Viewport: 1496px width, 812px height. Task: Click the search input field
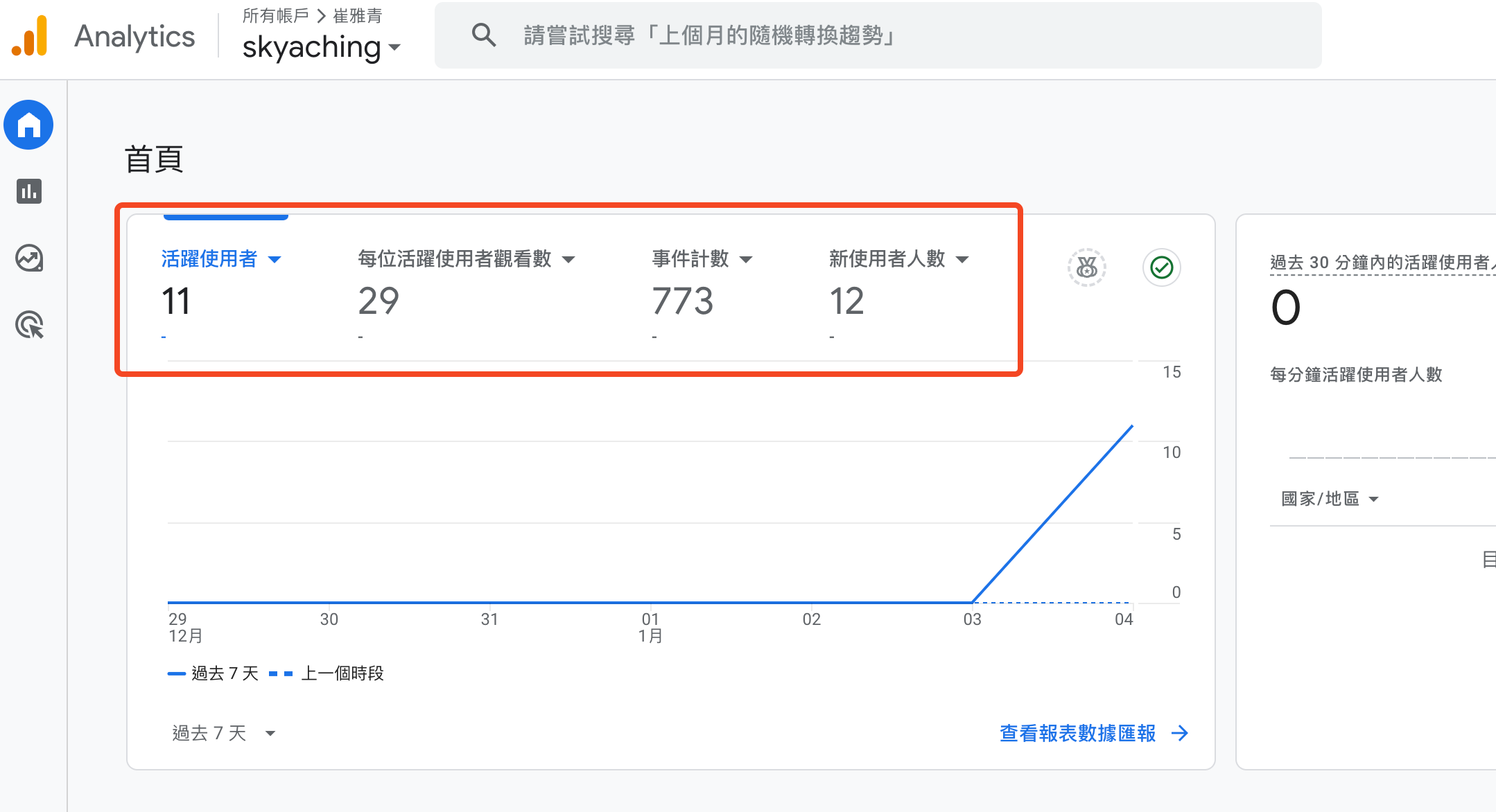878,35
